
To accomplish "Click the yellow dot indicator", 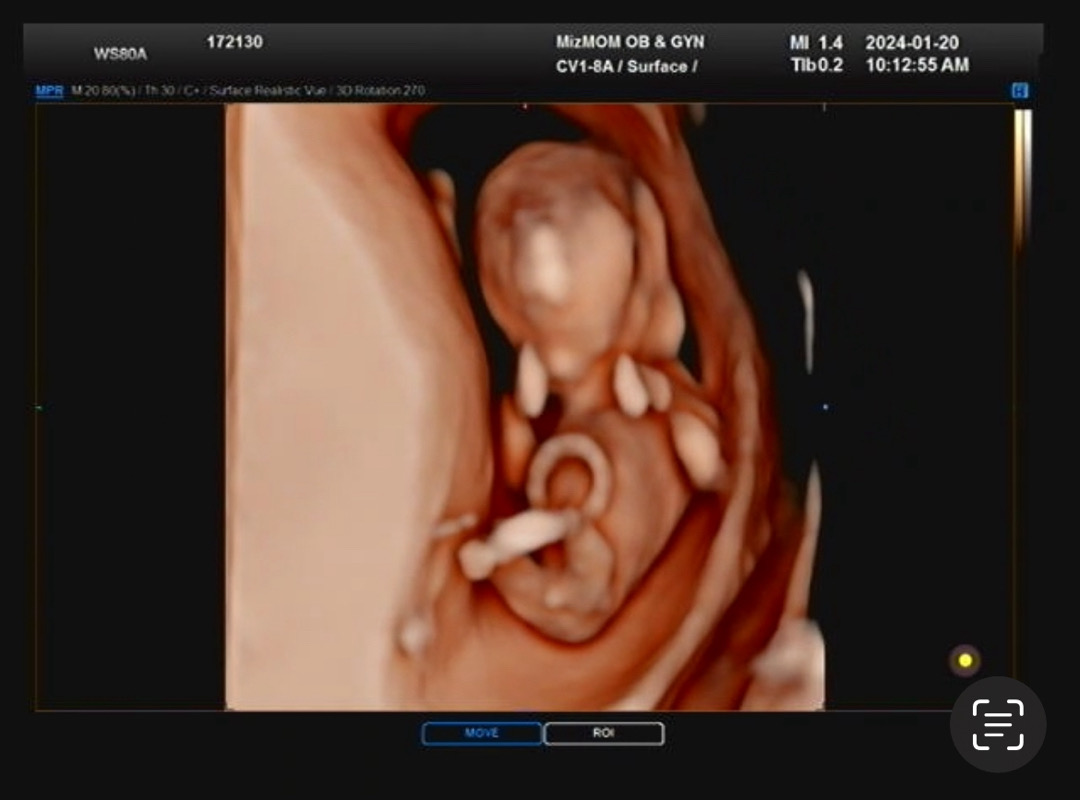I will point(965,660).
